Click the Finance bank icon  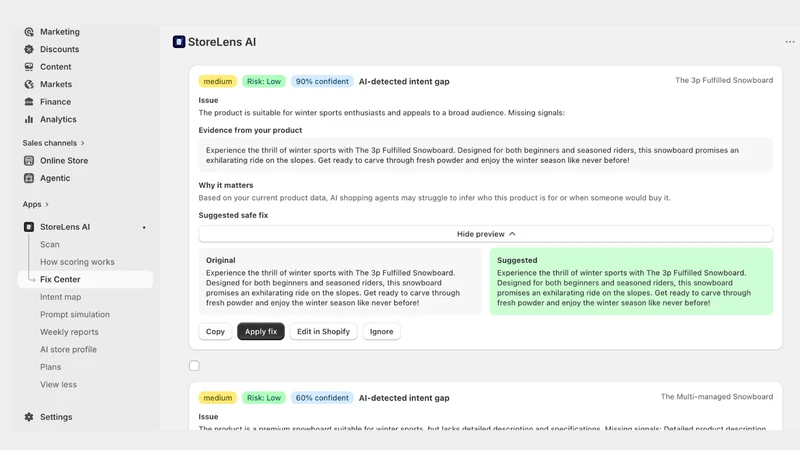29,102
